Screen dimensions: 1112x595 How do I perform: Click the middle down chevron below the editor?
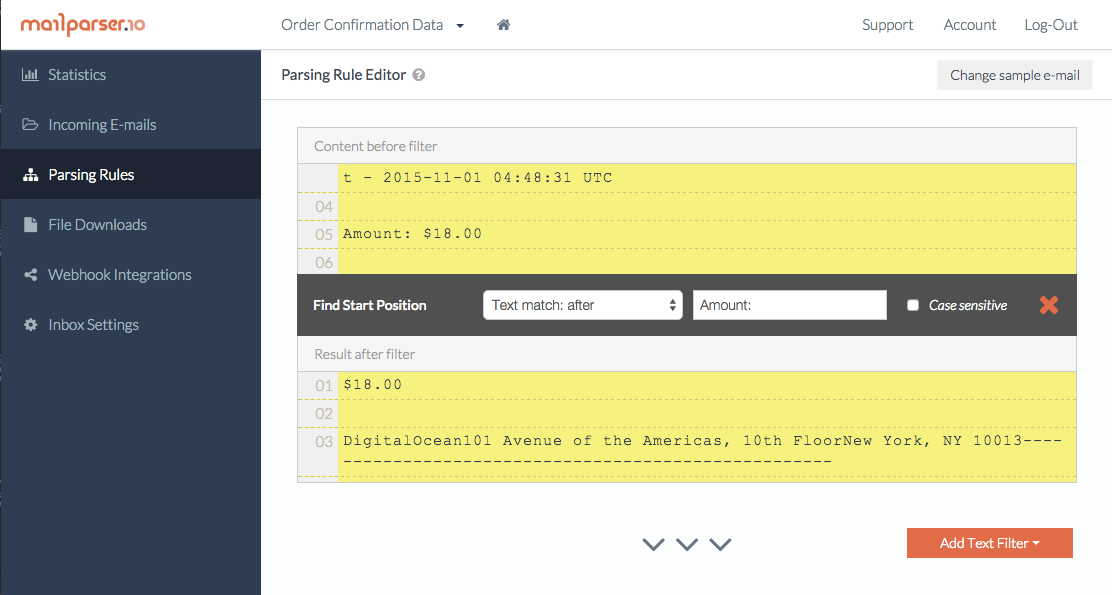click(x=687, y=544)
